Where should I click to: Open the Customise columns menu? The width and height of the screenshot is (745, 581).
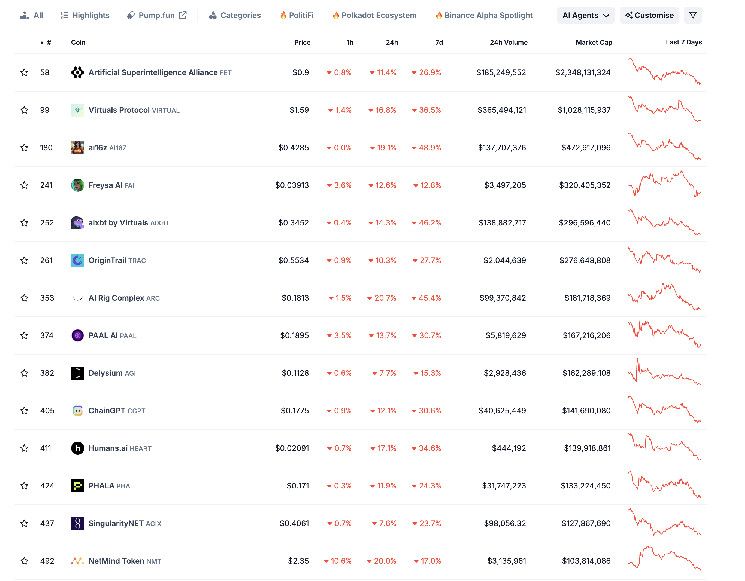tap(649, 15)
